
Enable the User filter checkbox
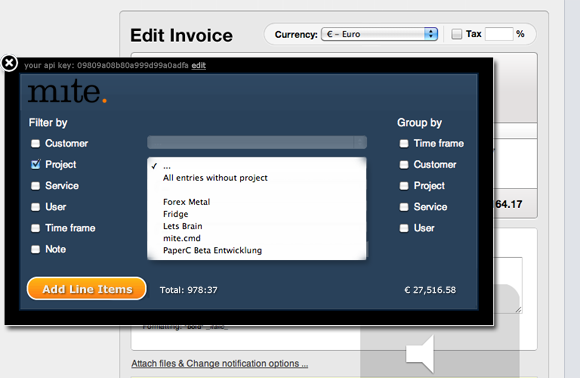tap(36, 207)
